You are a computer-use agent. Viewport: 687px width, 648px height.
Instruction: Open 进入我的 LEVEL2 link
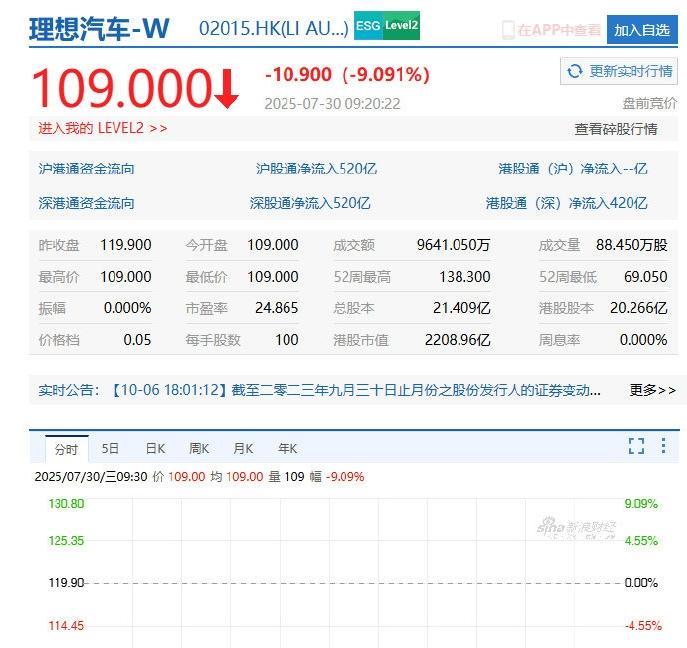tap(103, 128)
